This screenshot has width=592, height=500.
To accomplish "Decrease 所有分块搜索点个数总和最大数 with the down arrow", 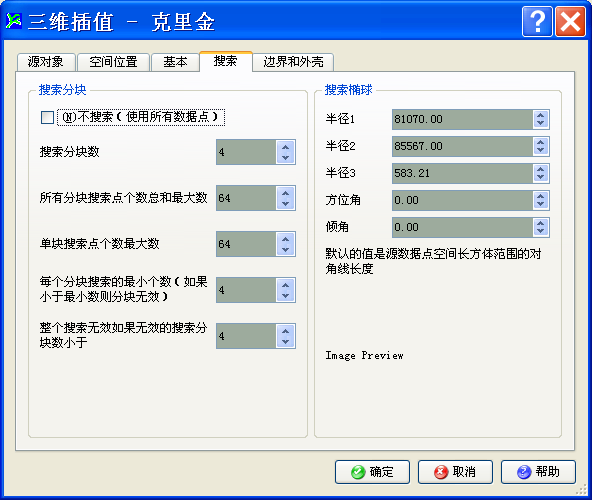I will tap(285, 204).
